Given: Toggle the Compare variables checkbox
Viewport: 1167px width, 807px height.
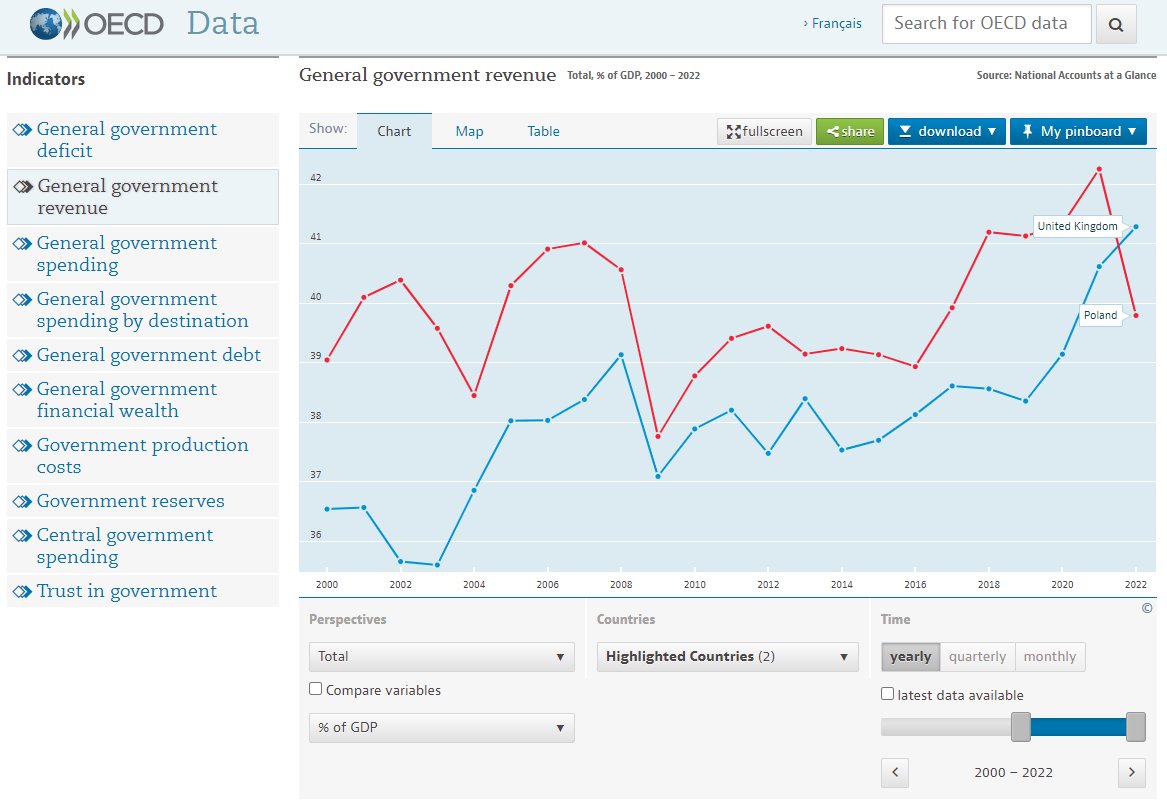Looking at the screenshot, I should (316, 689).
